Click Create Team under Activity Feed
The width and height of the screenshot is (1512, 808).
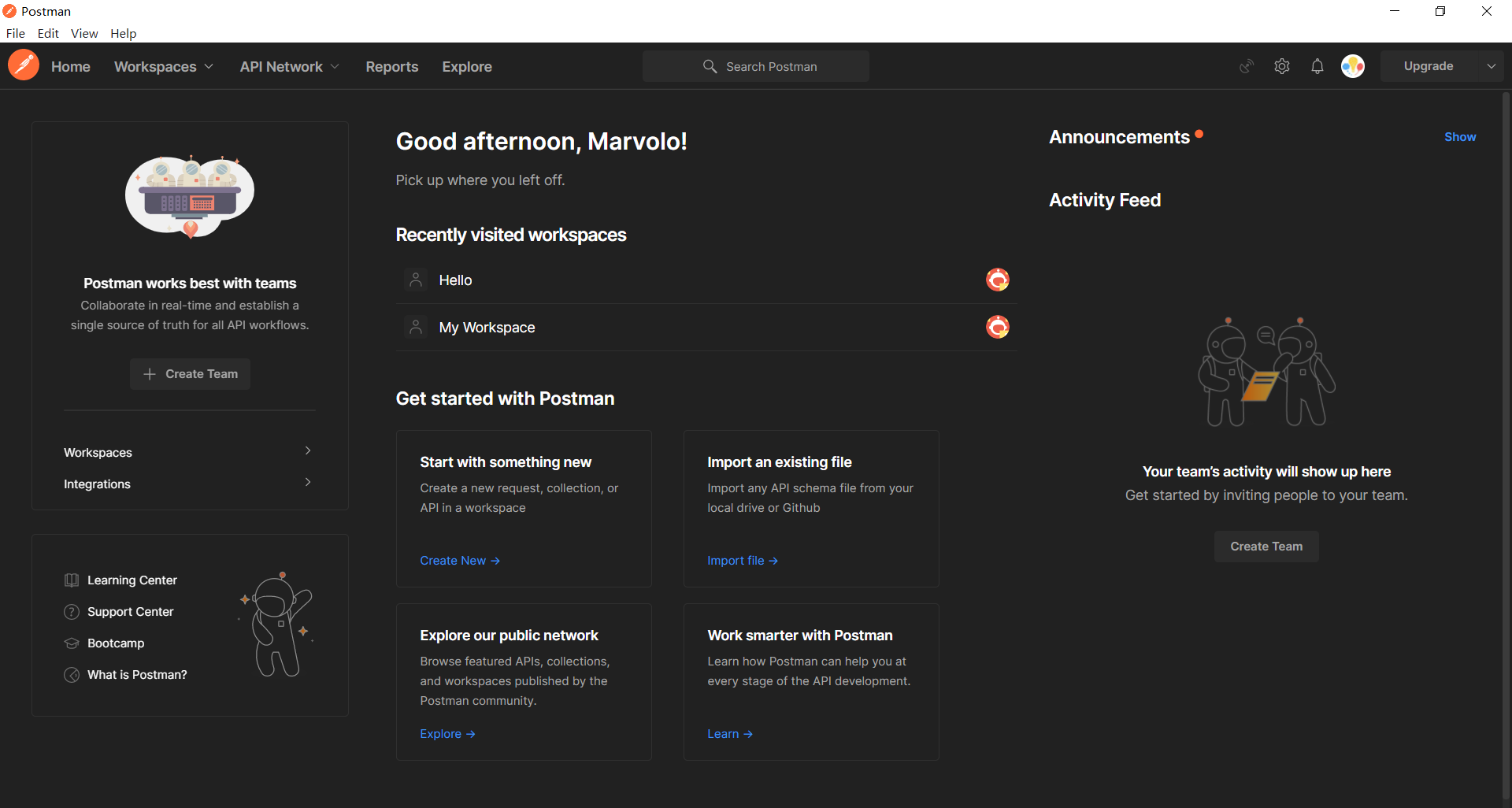coord(1266,547)
